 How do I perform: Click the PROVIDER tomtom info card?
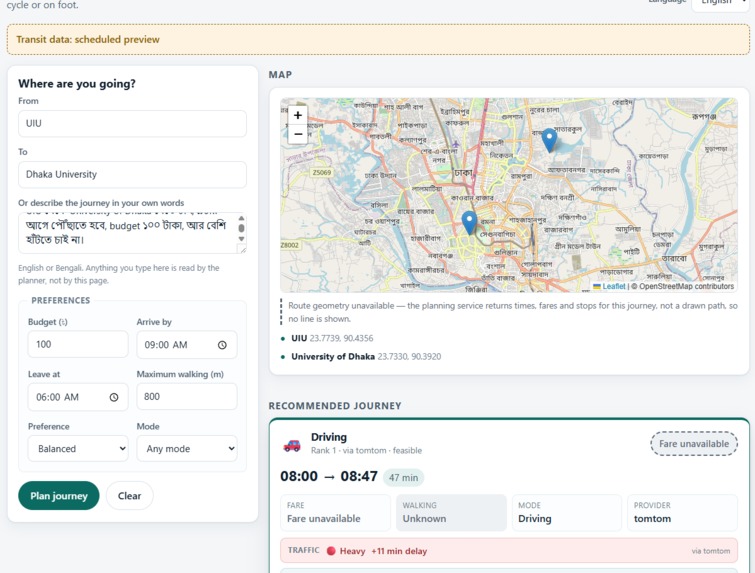(x=682, y=513)
